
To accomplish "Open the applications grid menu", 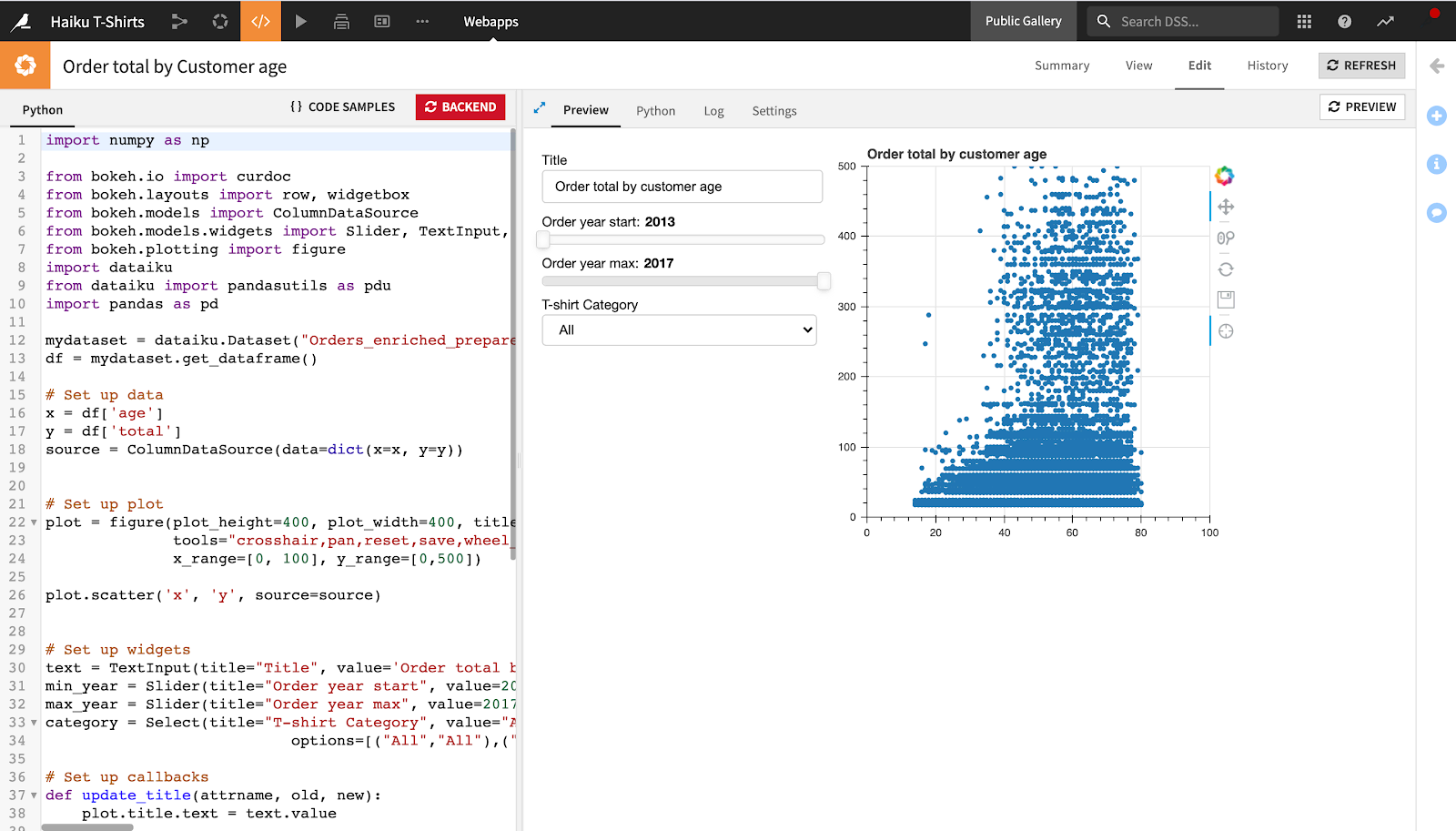I will click(1304, 21).
